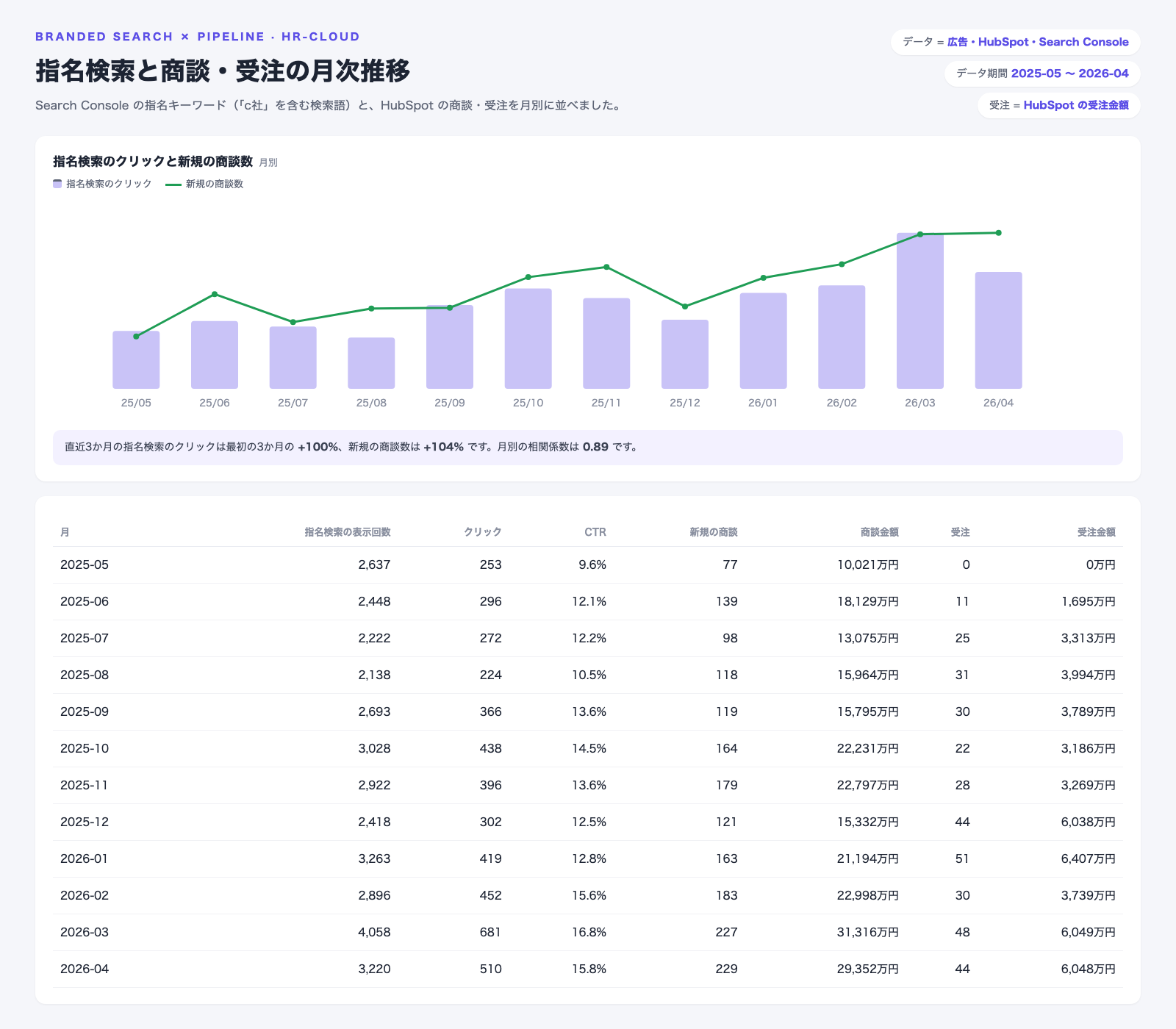Click the deal amount 31,316万円

point(868,932)
